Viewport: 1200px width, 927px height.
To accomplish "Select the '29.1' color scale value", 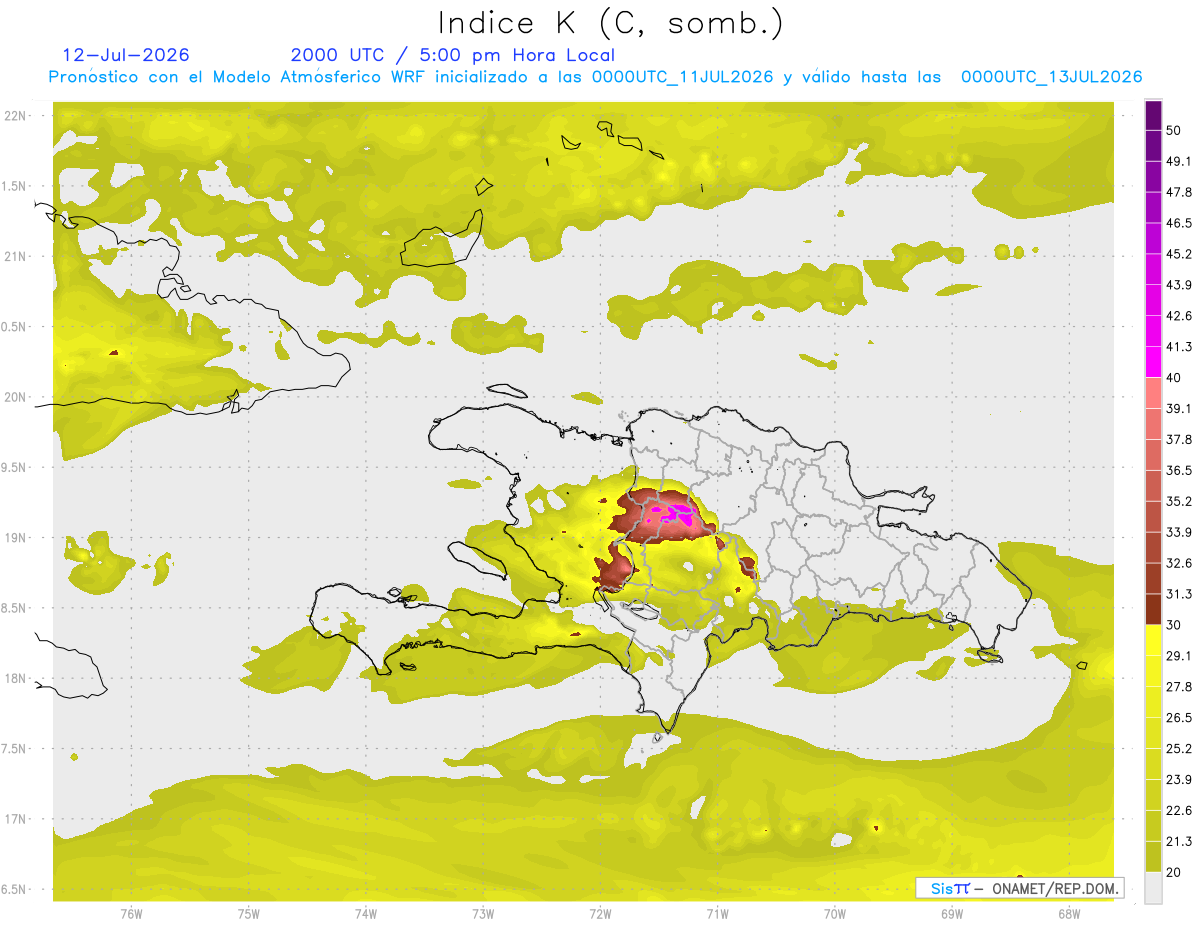I will coord(1179,656).
